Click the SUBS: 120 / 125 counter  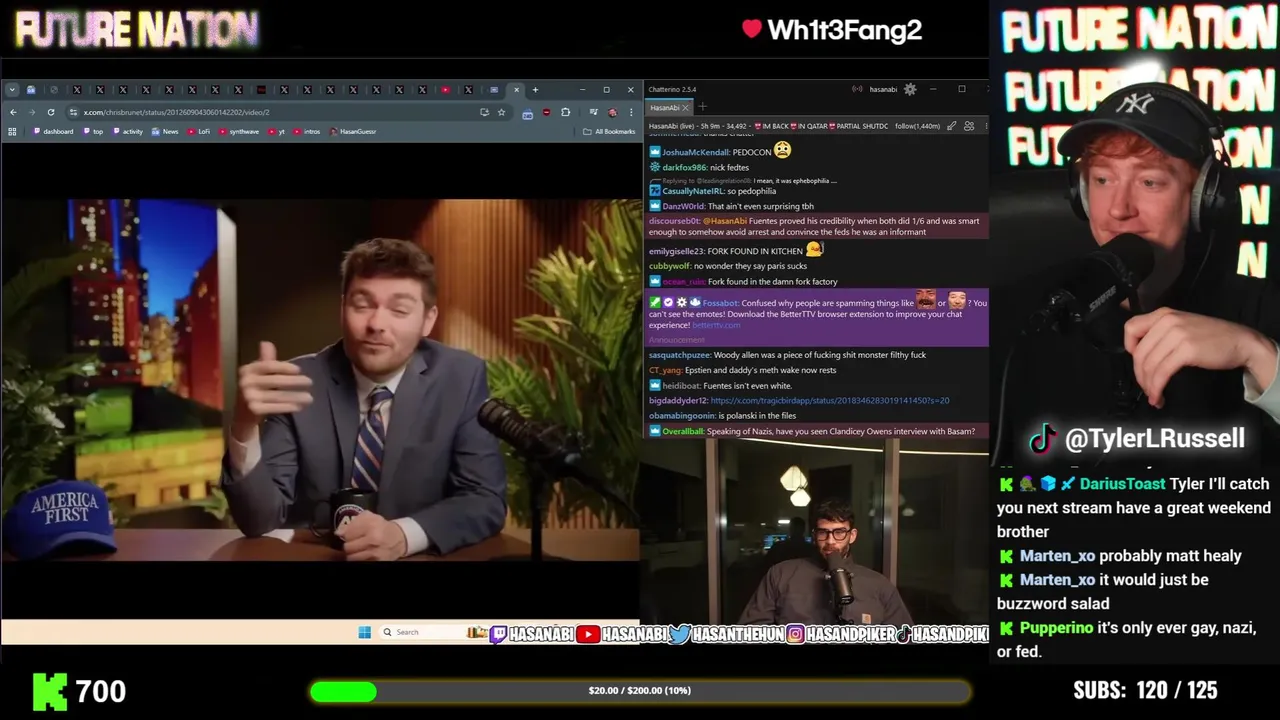point(1145,691)
